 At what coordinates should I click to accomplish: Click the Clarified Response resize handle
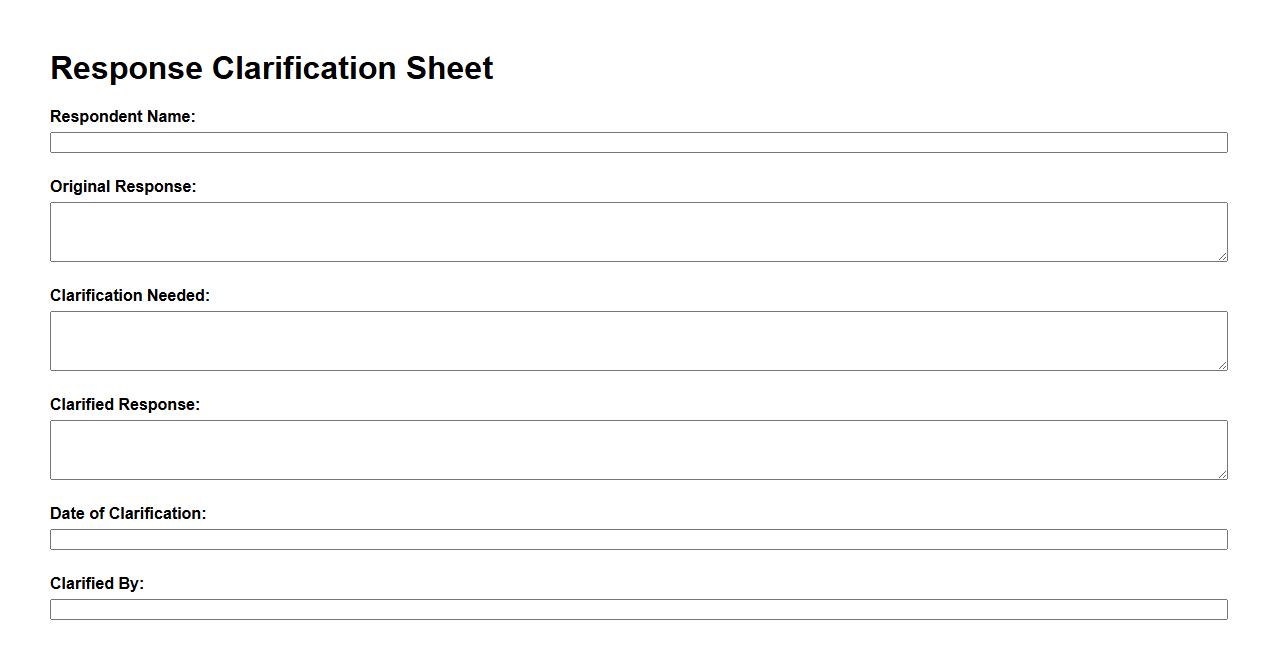[1222, 474]
